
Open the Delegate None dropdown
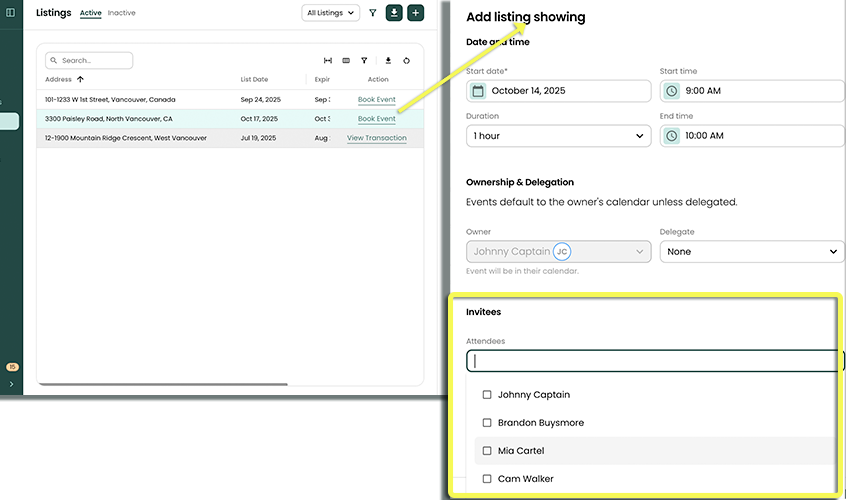pos(752,252)
